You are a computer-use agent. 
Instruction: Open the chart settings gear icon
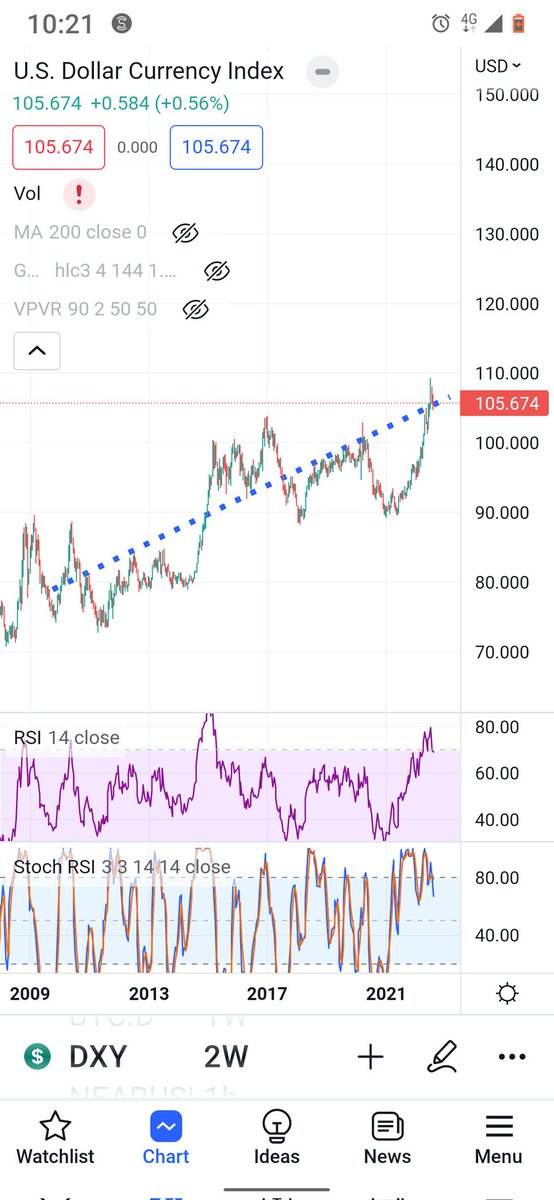pos(507,994)
